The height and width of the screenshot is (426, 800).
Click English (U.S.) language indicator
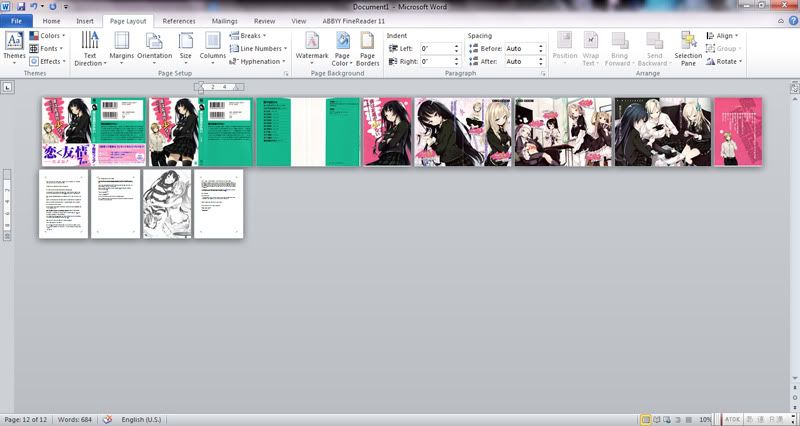click(141, 419)
